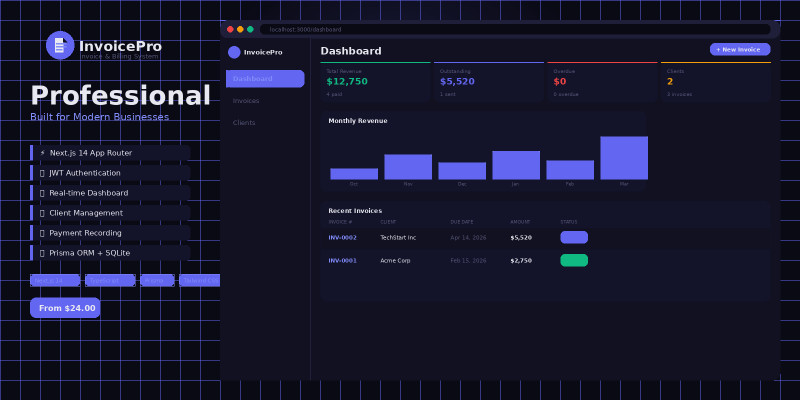Click the InvoicePro document logo icon
Image resolution: width=800 pixels, height=400 pixels.
(x=60, y=45)
